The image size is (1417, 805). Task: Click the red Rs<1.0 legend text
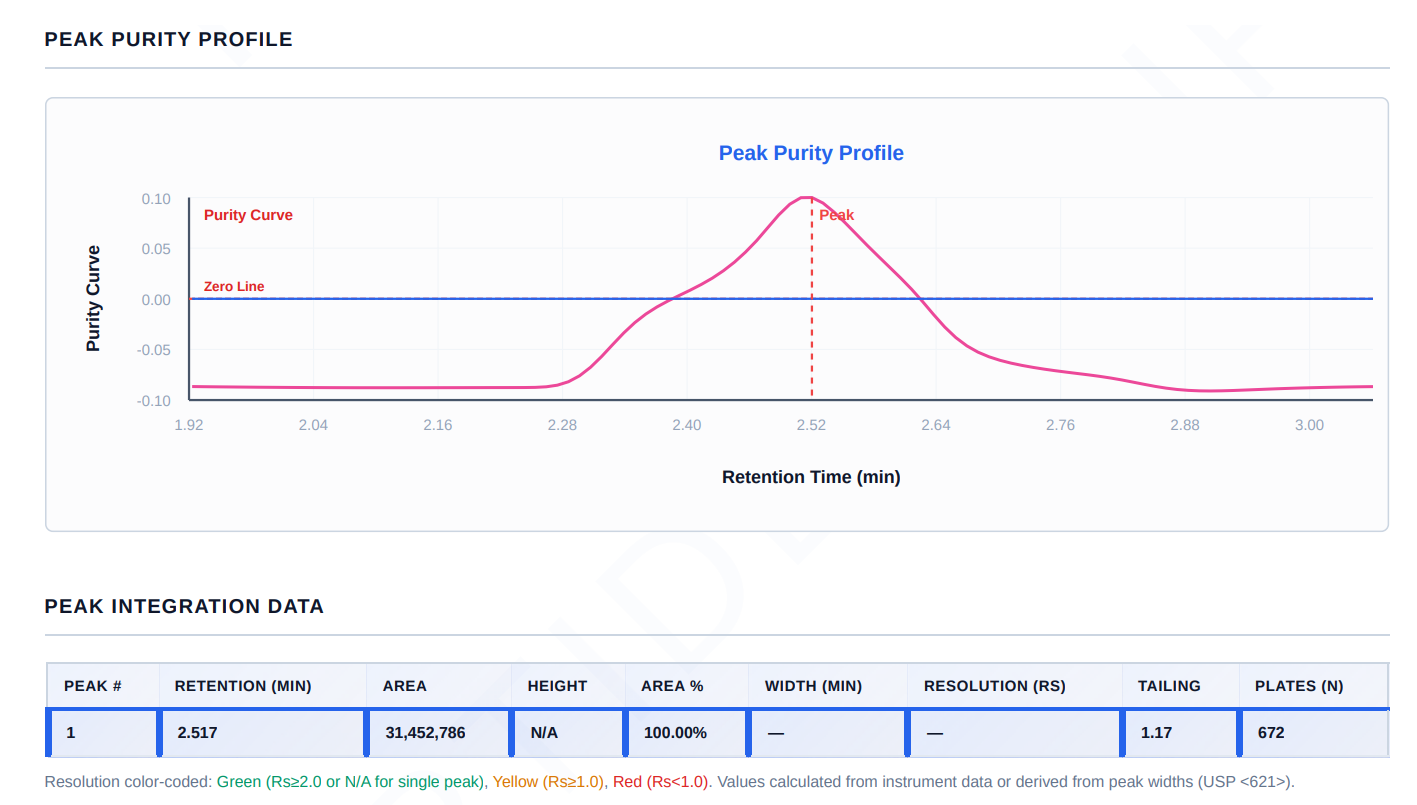point(660,782)
